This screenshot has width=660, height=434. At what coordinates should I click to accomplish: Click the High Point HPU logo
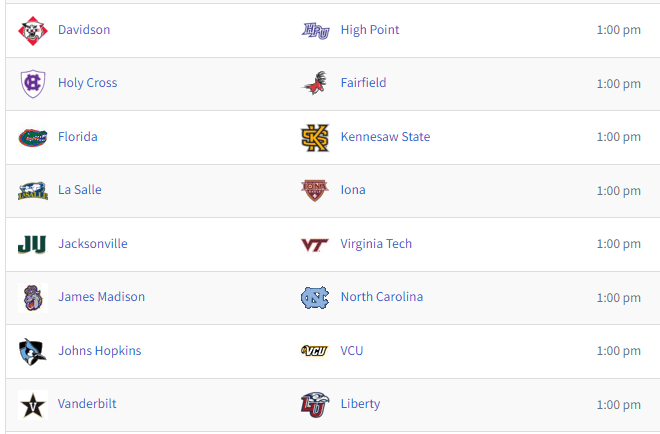tap(315, 30)
